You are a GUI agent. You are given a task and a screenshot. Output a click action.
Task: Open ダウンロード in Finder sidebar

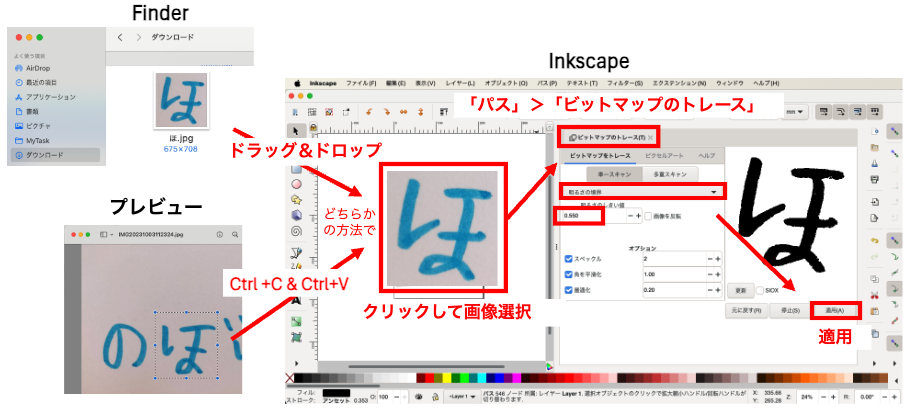[56, 155]
